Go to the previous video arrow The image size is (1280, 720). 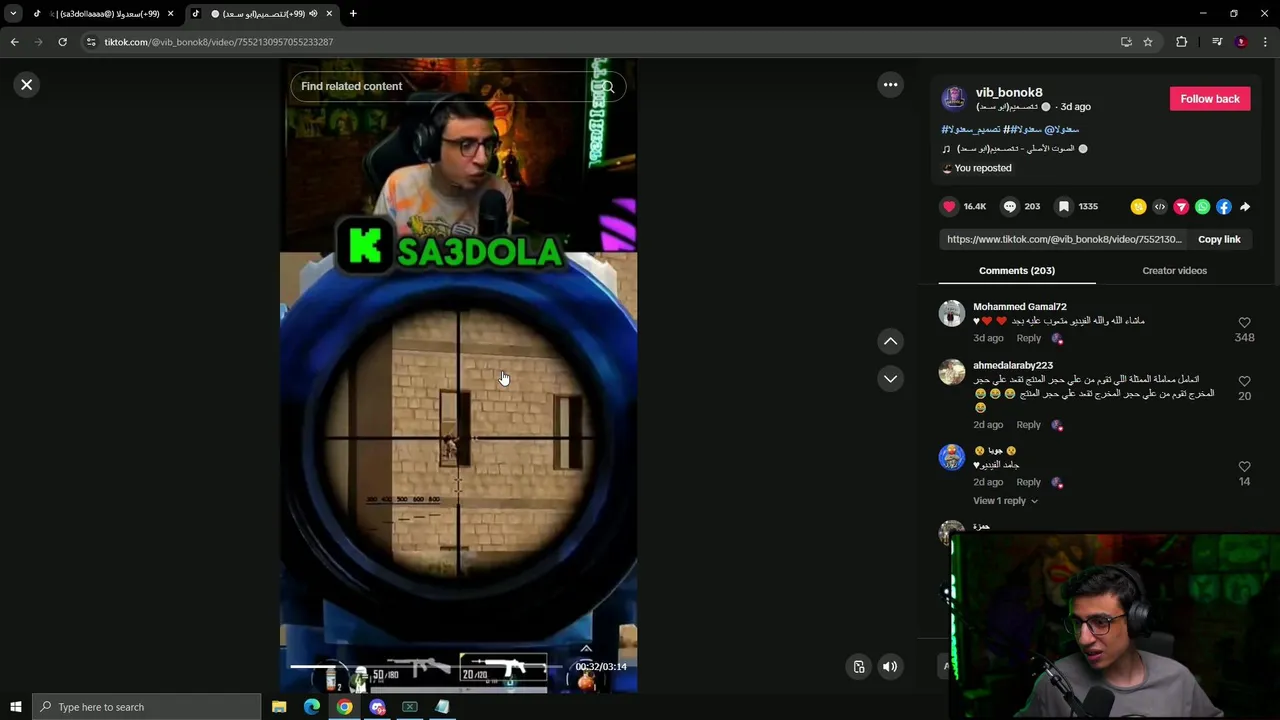[890, 342]
